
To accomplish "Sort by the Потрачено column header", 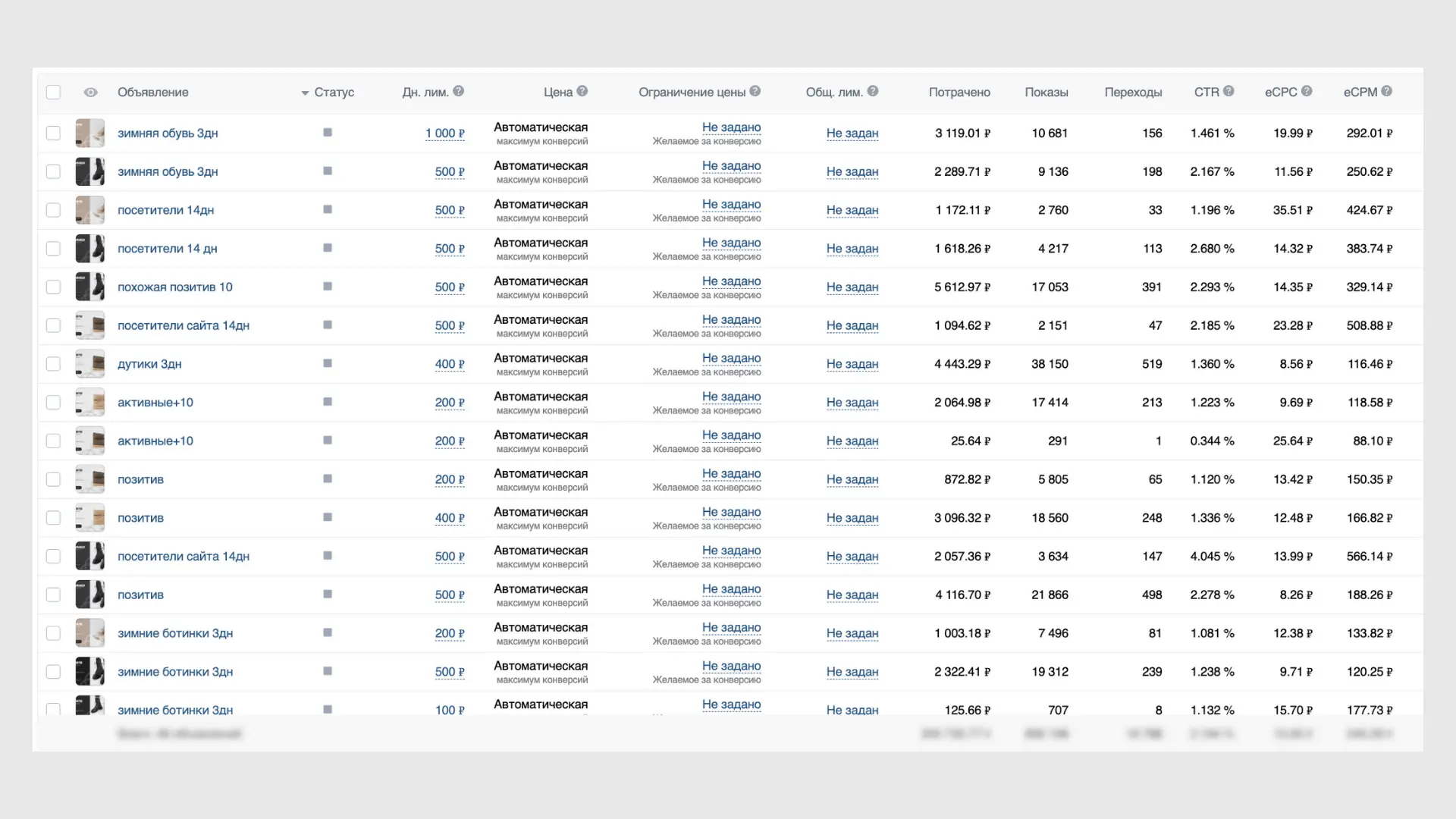I will pyautogui.click(x=959, y=93).
